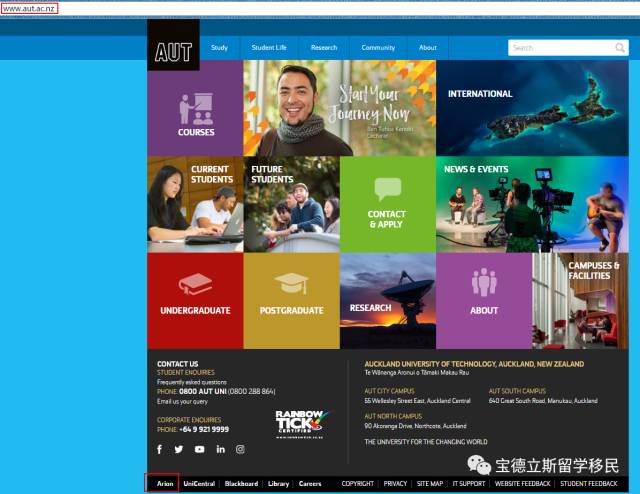Open the Site Map footer link

(x=430, y=483)
